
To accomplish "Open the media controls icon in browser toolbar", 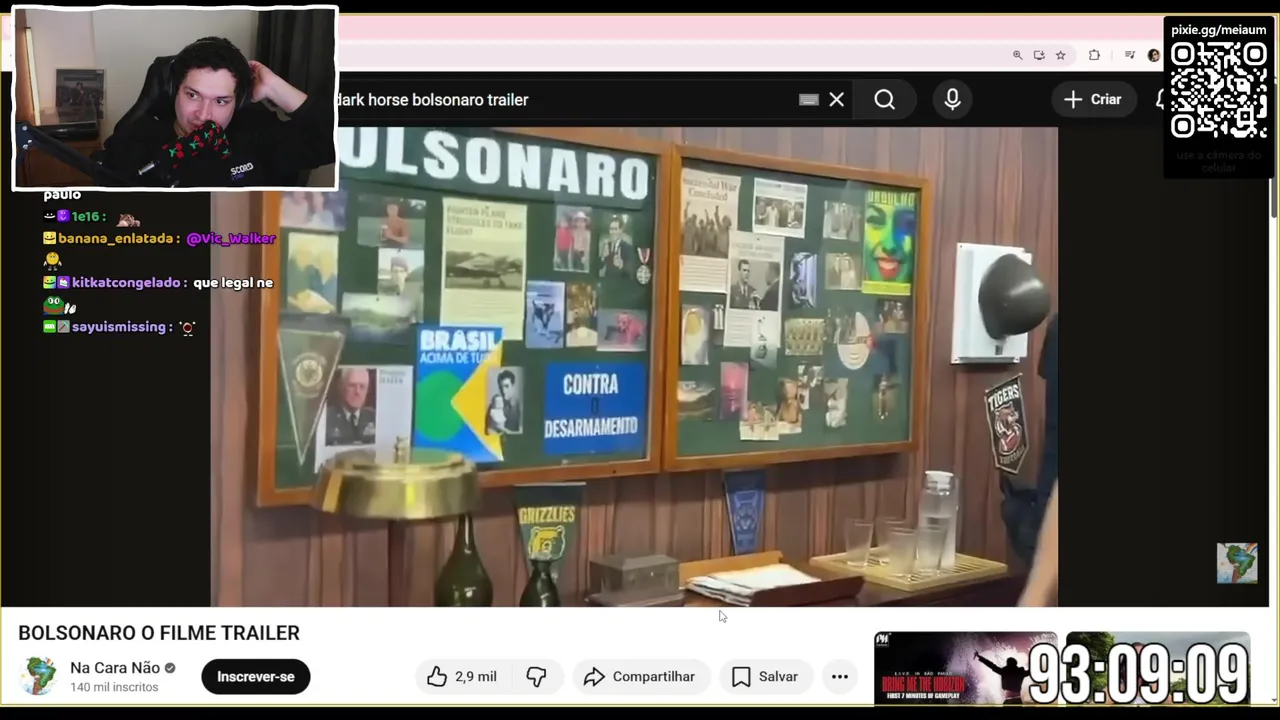I will pos(1129,55).
